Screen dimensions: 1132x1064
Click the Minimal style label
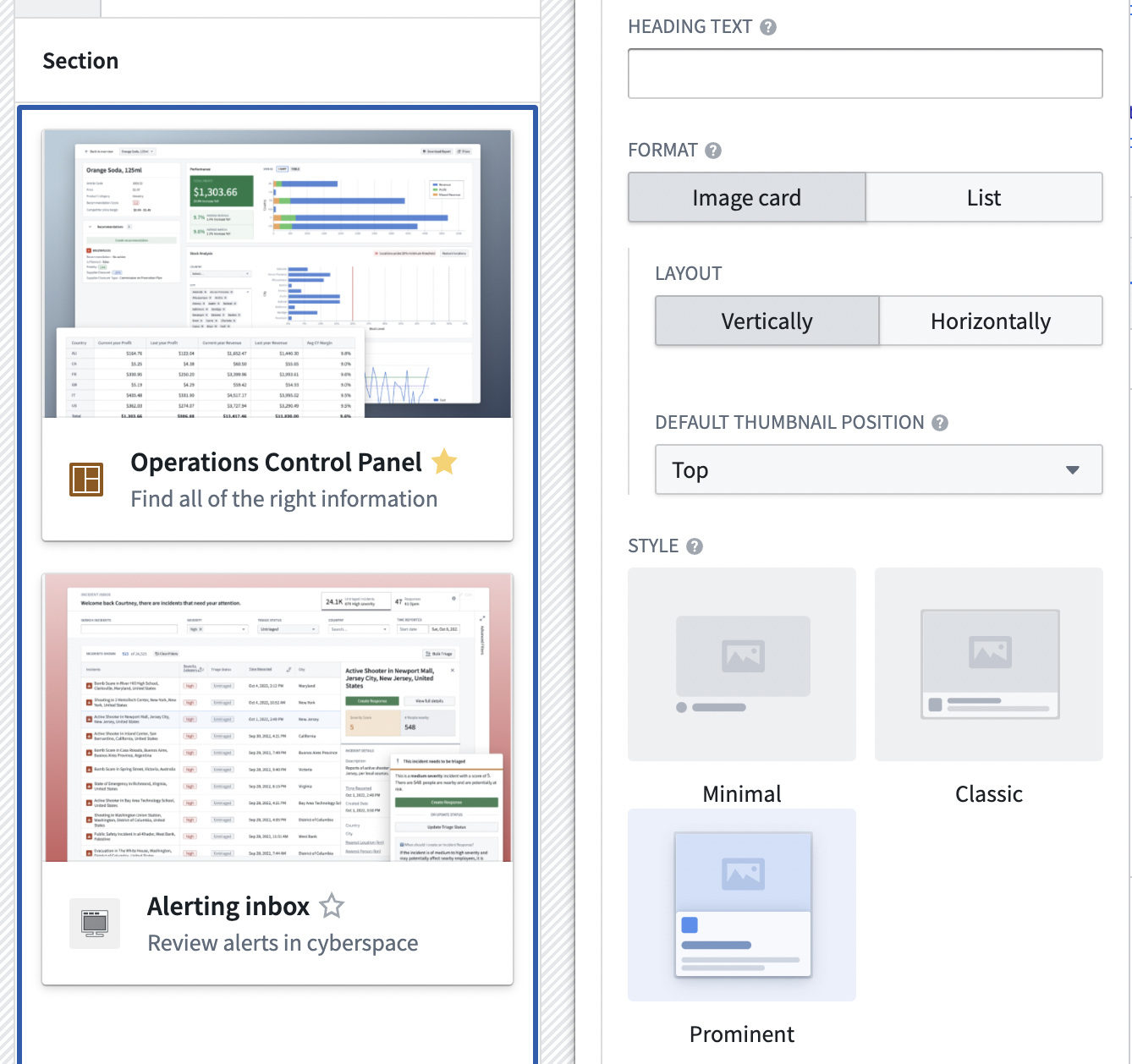742,794
